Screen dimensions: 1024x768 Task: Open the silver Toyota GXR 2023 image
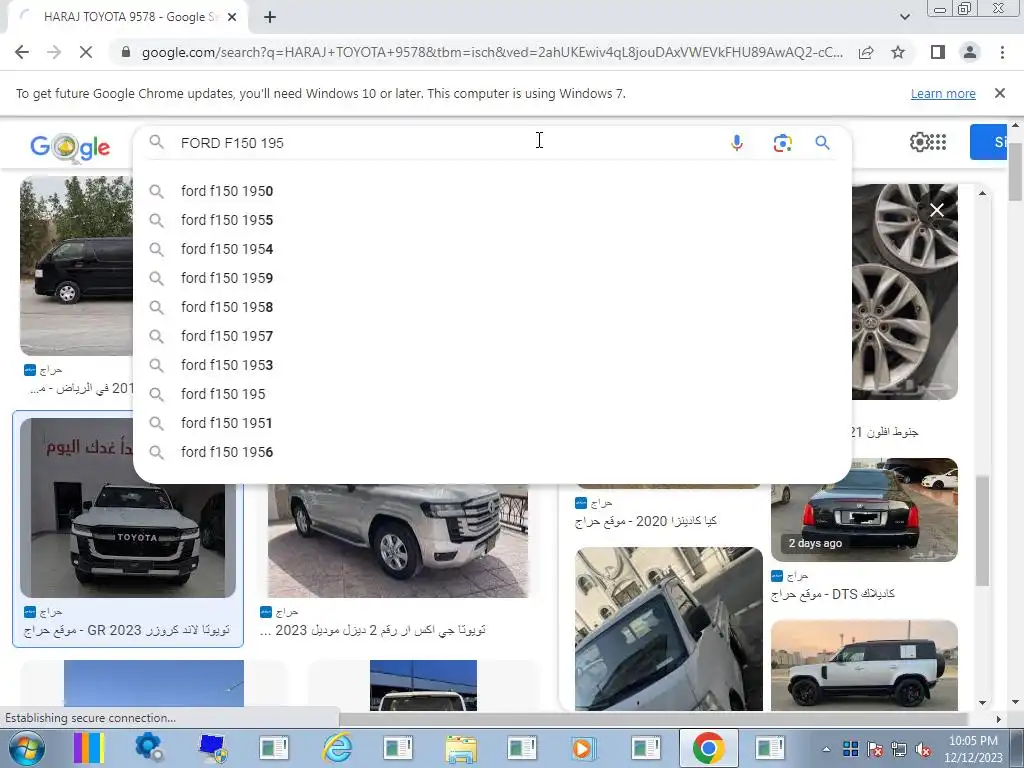[x=398, y=541]
